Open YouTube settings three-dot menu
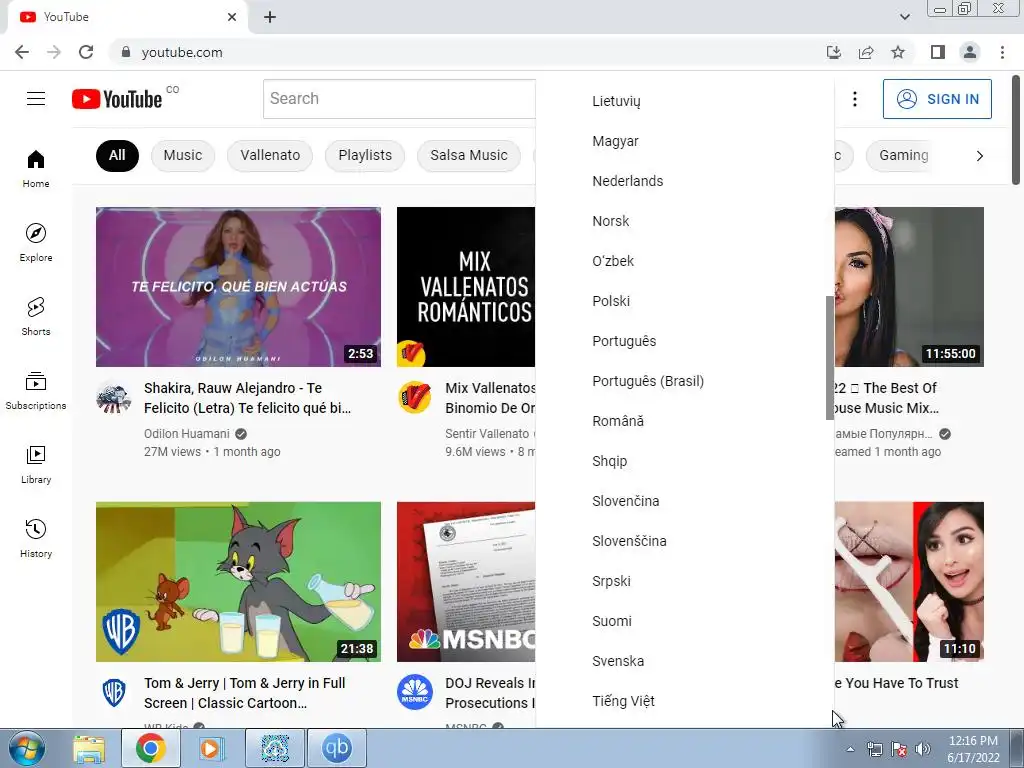This screenshot has width=1024, height=768. tap(854, 99)
